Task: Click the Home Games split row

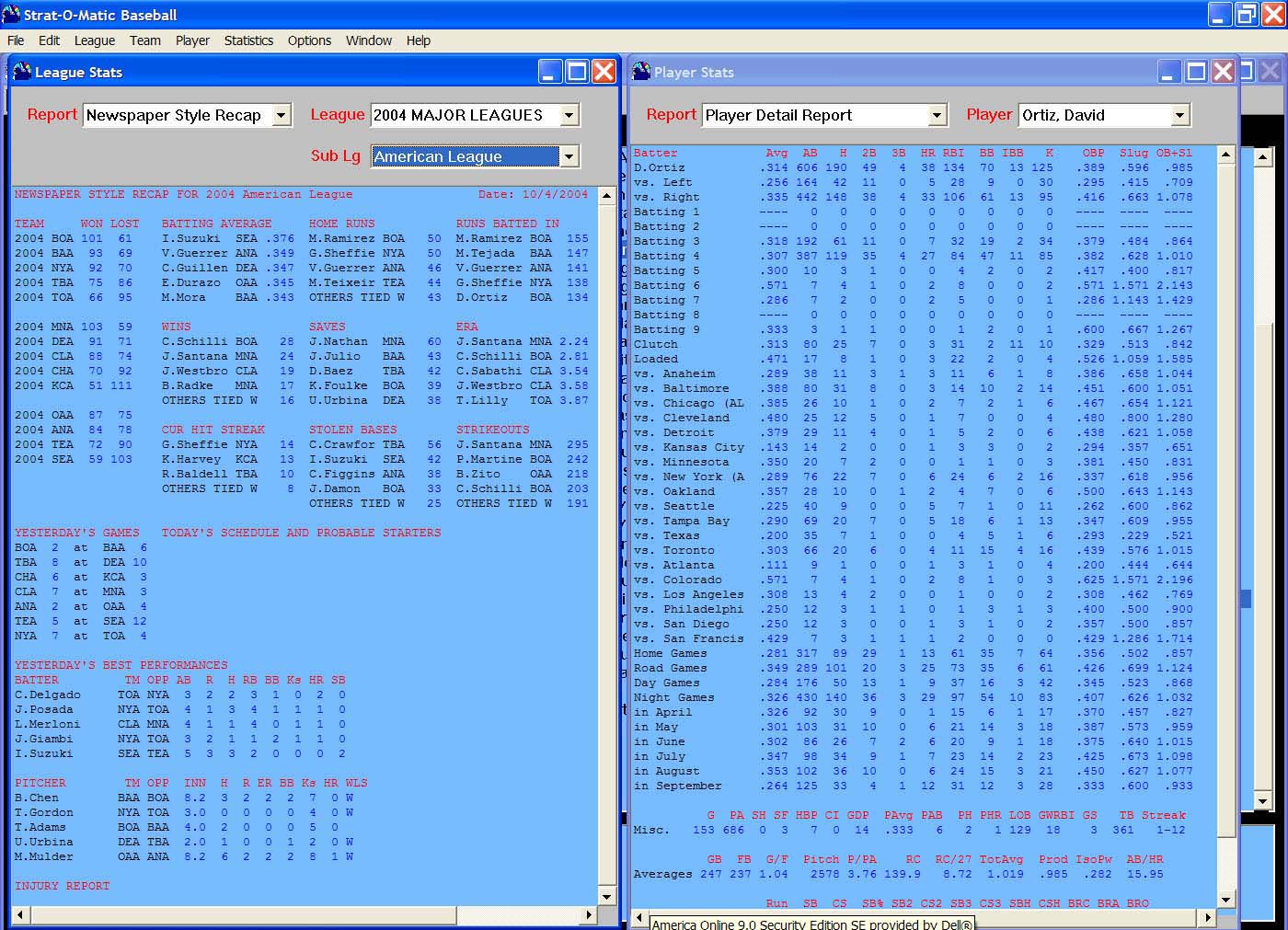Action: click(914, 653)
